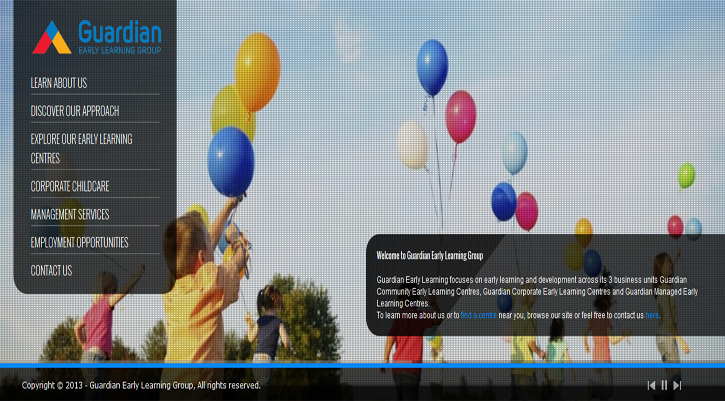Open Employment Opportunities page
The image size is (725, 401).
pyautogui.click(x=79, y=243)
